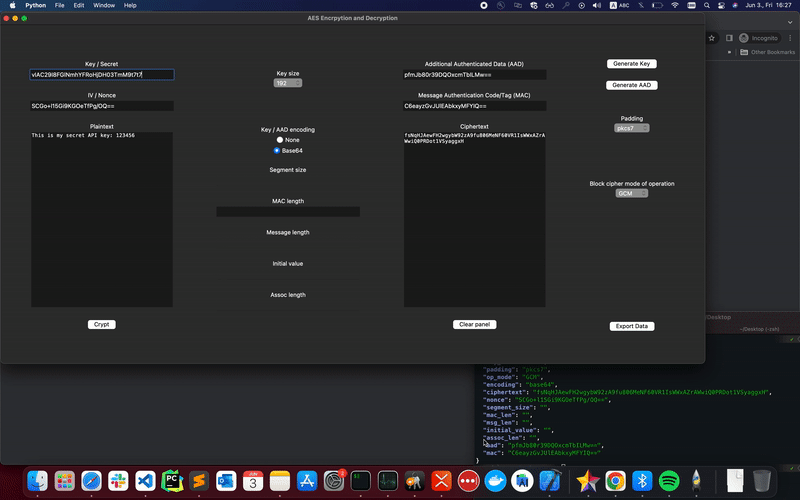Open Microsoft Outlook from the Dock
The height and width of the screenshot is (500, 800).
[x=226, y=481]
